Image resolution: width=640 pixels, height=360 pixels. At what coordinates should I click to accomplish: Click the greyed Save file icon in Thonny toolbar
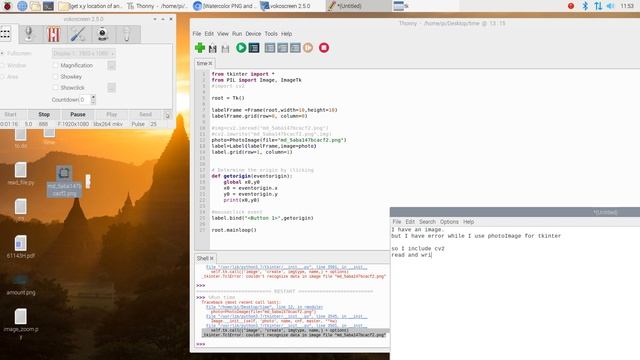click(225, 49)
